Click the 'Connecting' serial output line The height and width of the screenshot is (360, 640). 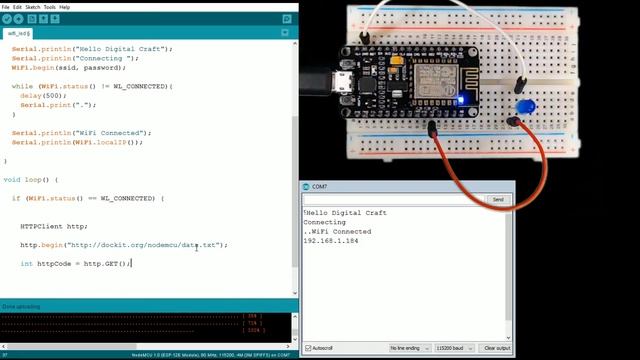(324, 222)
